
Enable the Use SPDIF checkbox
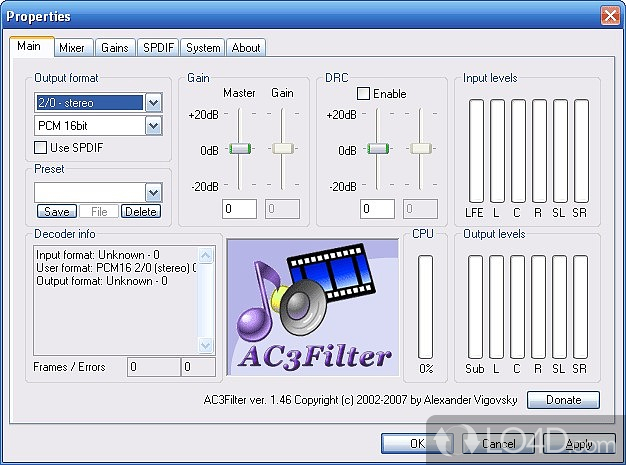pos(41,148)
